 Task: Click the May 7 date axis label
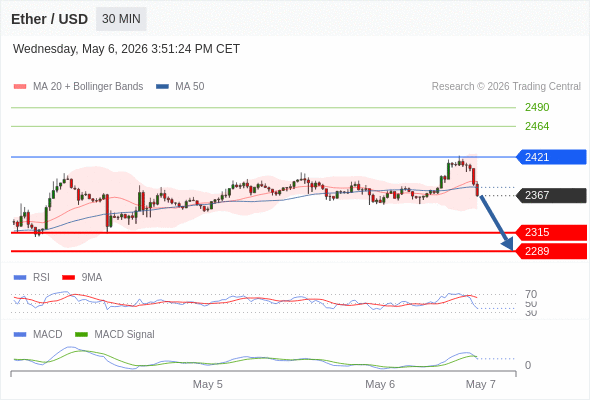(x=481, y=384)
